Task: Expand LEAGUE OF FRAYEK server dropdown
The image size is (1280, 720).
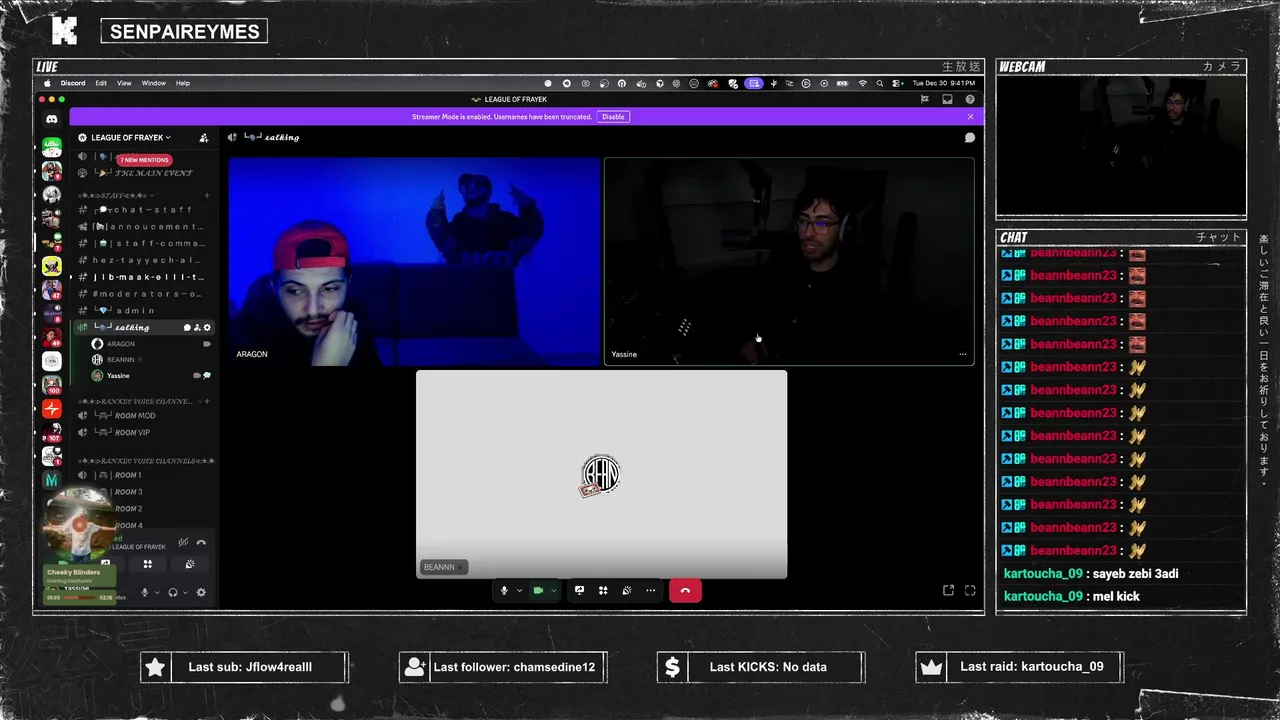Action: (x=131, y=138)
